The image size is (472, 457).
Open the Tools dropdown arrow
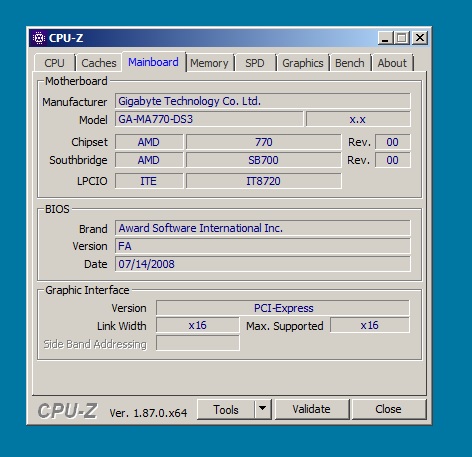point(263,409)
